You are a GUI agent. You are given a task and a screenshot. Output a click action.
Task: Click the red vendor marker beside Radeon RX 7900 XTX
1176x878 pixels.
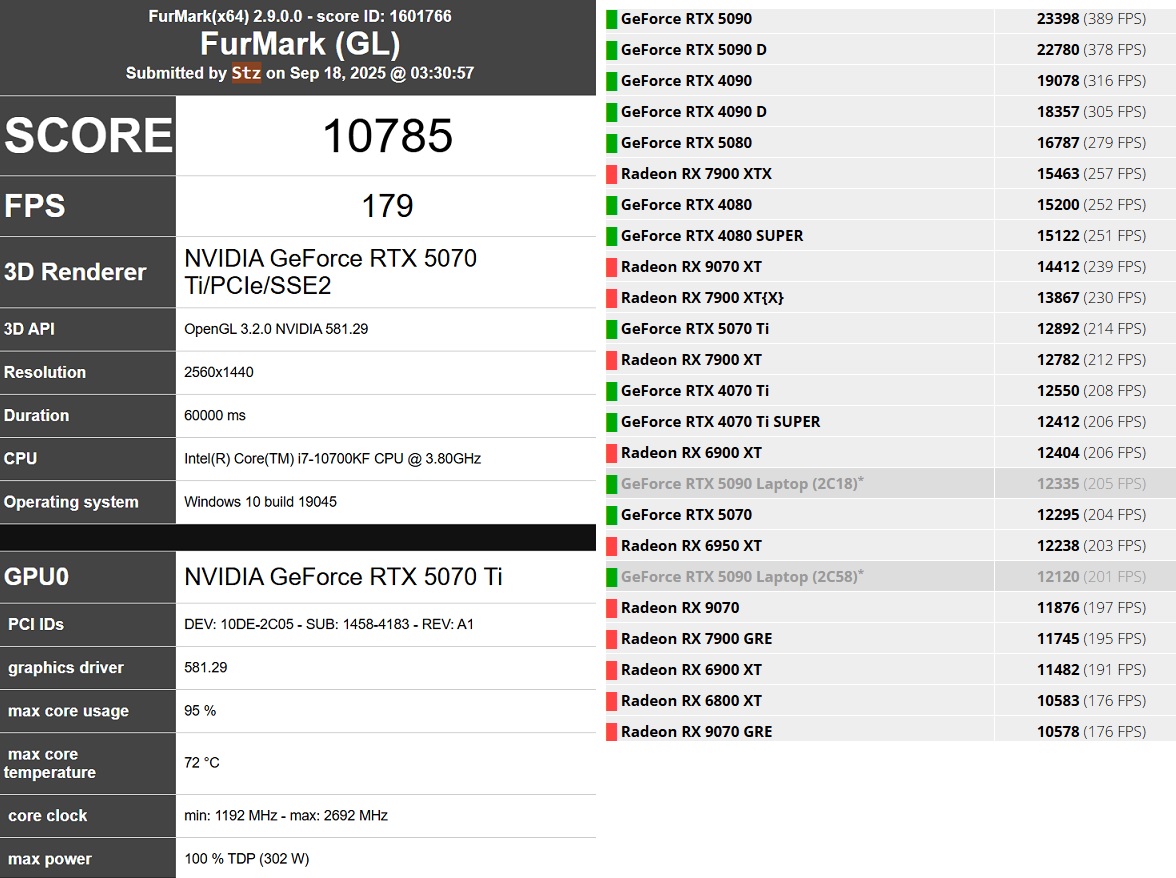coord(612,175)
